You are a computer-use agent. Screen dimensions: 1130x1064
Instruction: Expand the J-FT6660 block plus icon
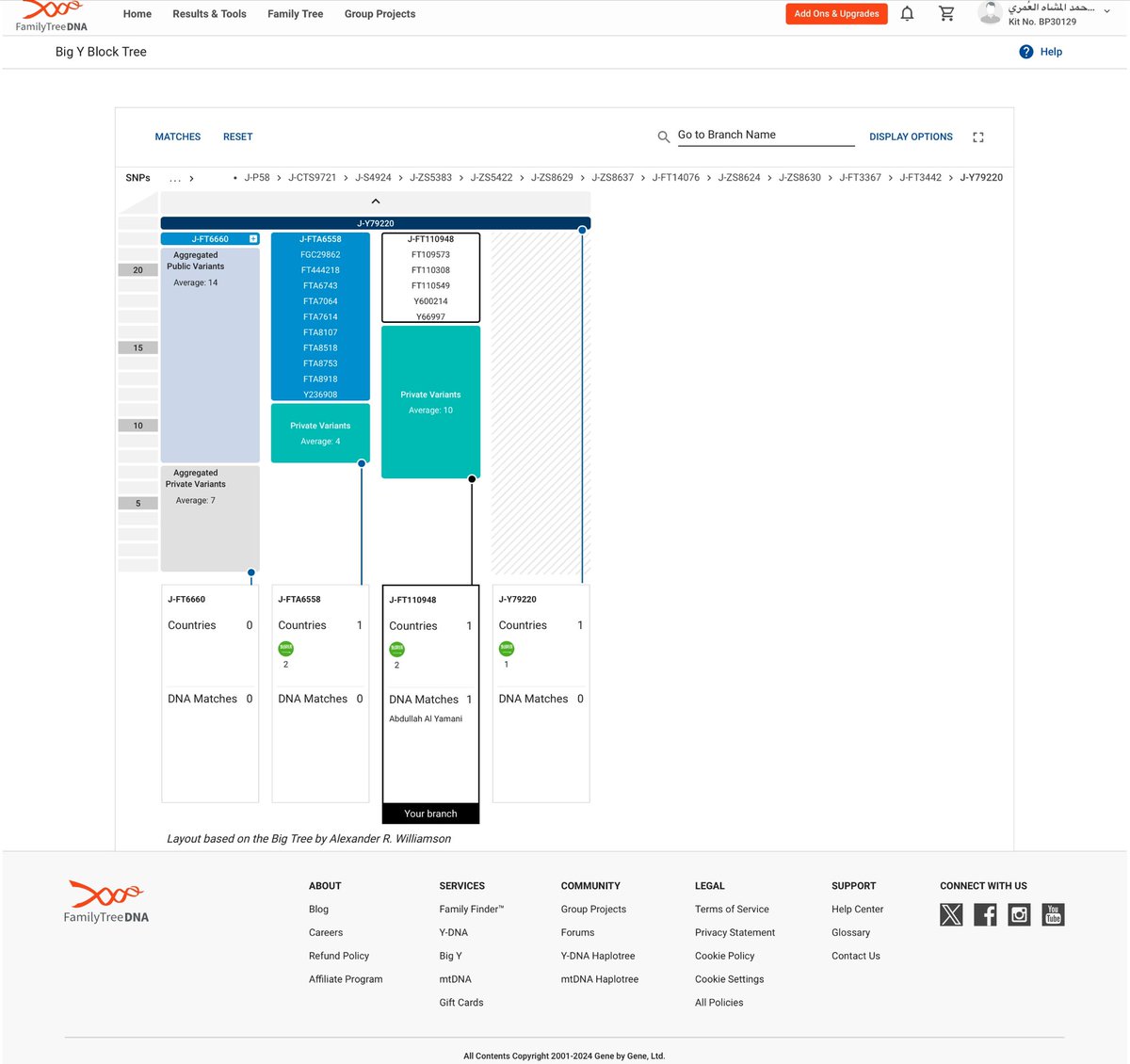pyautogui.click(x=253, y=239)
